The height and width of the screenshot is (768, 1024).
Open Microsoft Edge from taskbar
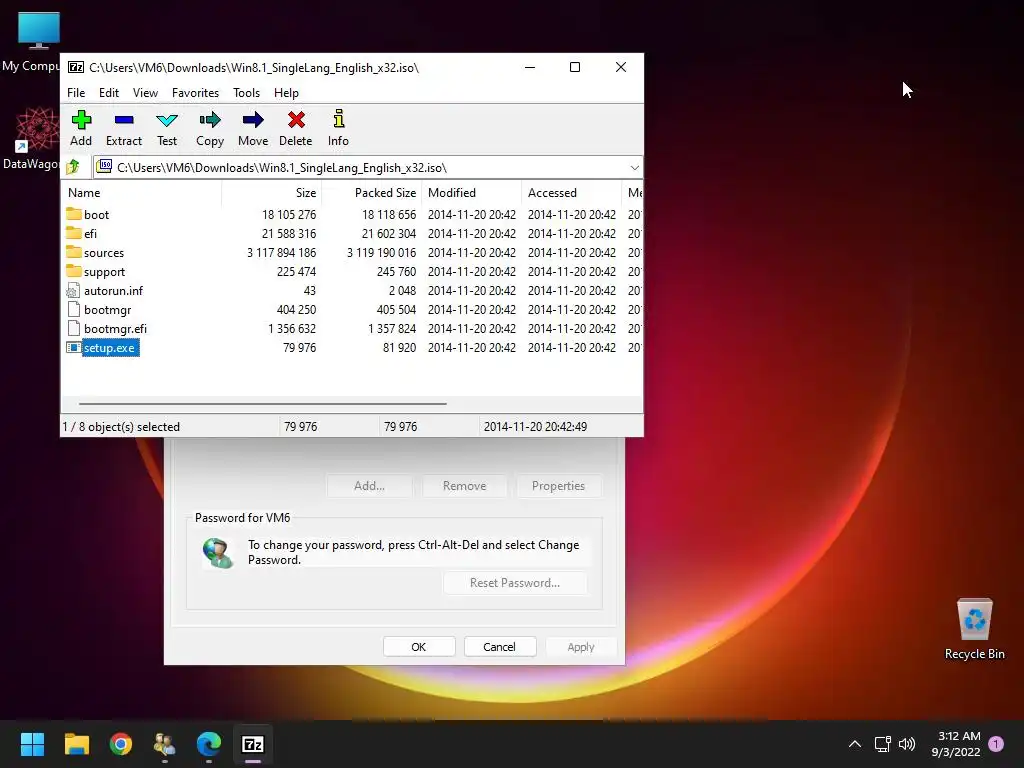pyautogui.click(x=209, y=744)
